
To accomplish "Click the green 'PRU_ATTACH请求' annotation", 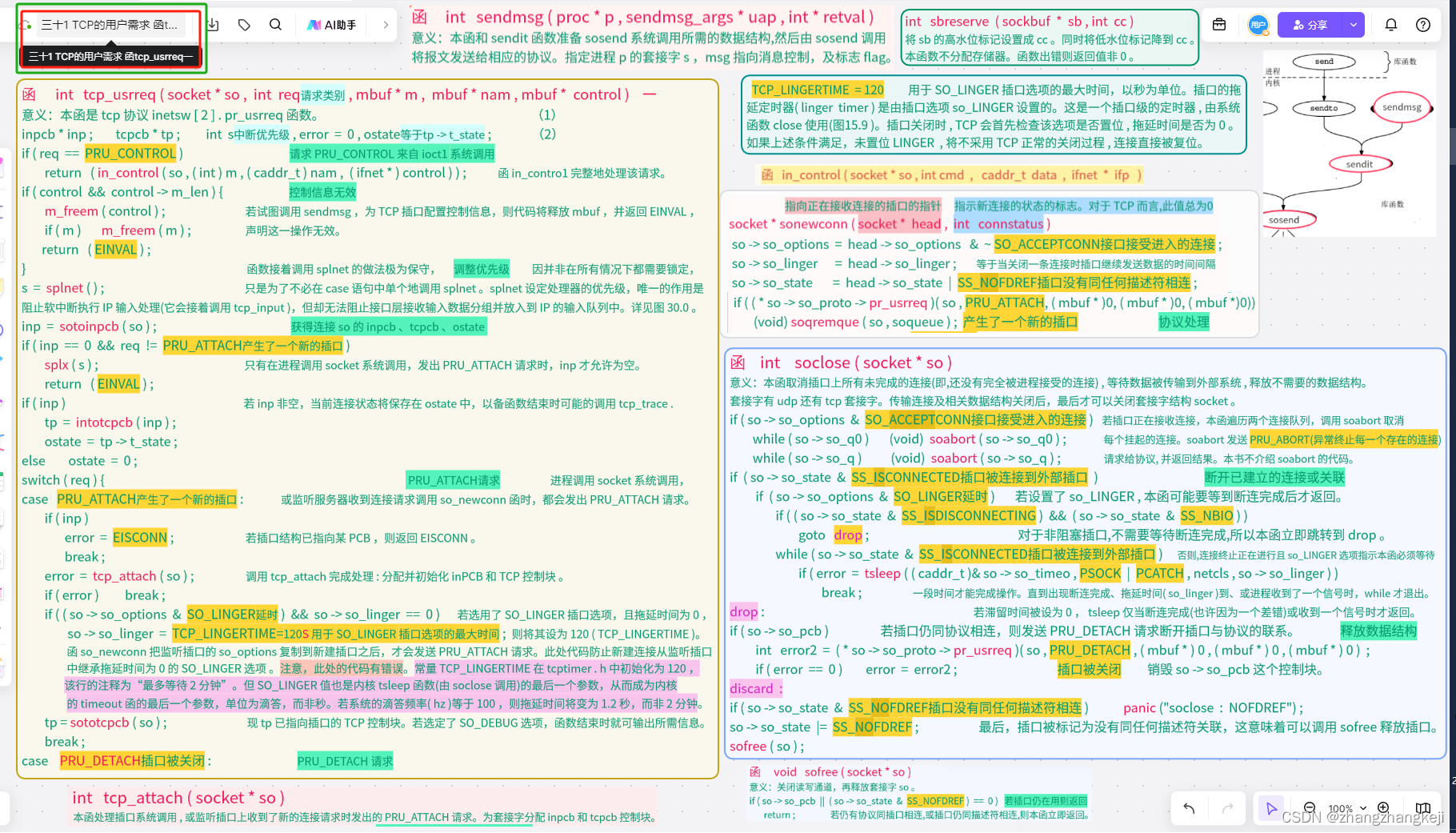I will [454, 480].
